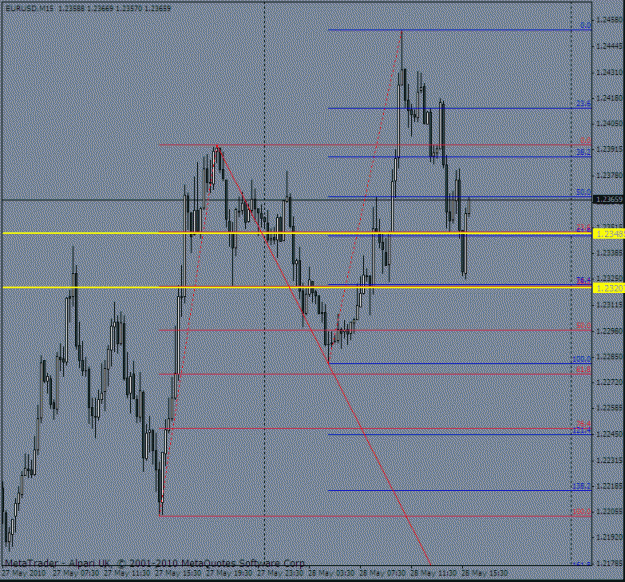Click the blue Fibonacci 100.0 level label
The height and width of the screenshot is (582, 625).
pos(582,359)
